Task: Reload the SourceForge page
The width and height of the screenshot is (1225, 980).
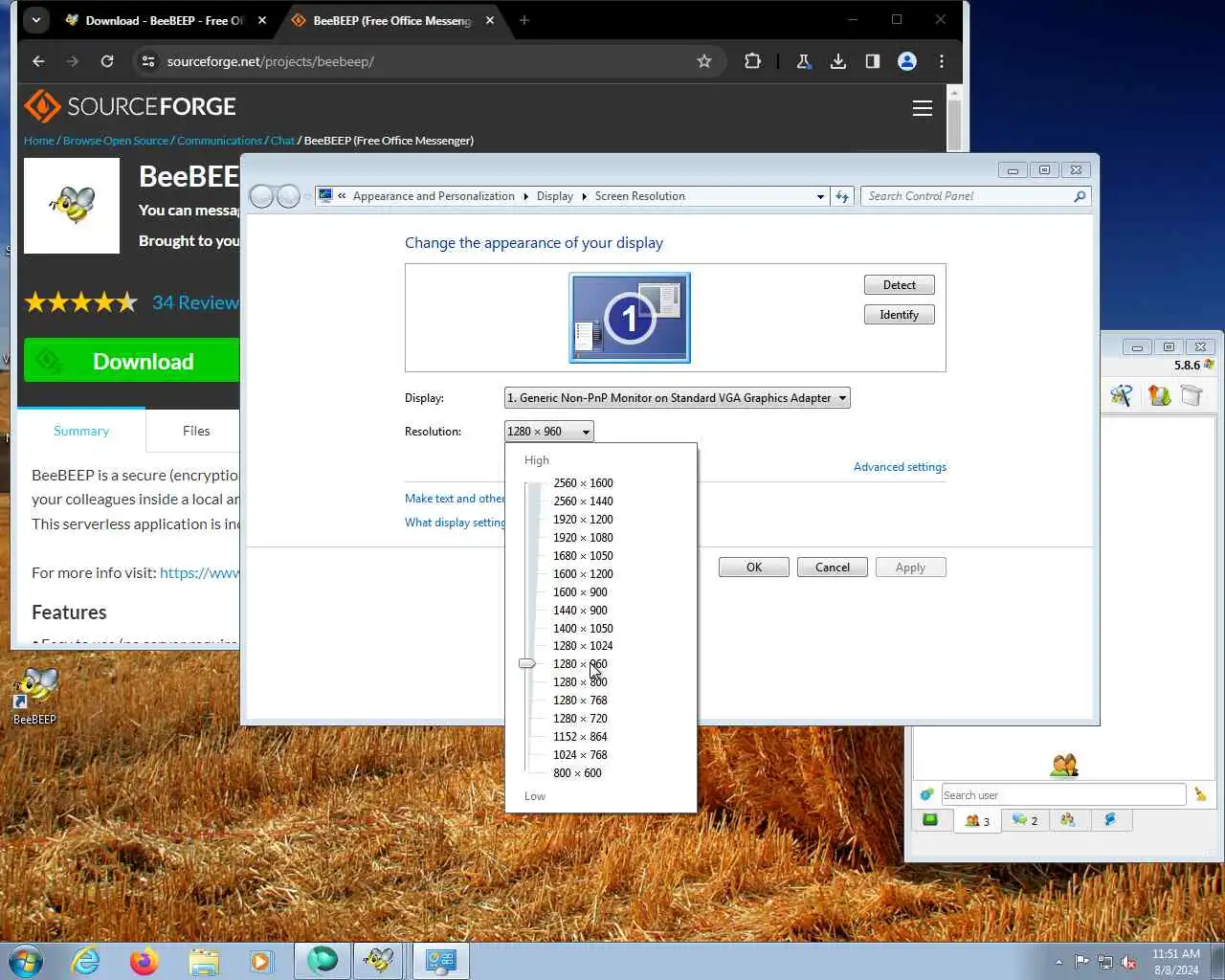Action: 107,61
